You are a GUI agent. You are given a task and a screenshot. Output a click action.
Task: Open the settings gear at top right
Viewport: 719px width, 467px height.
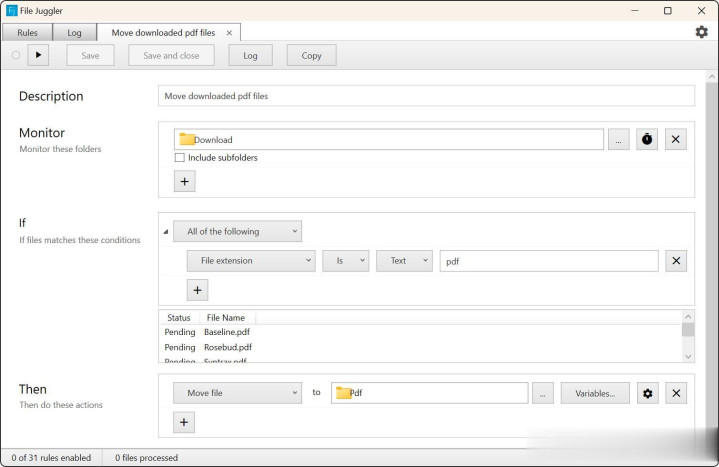701,32
